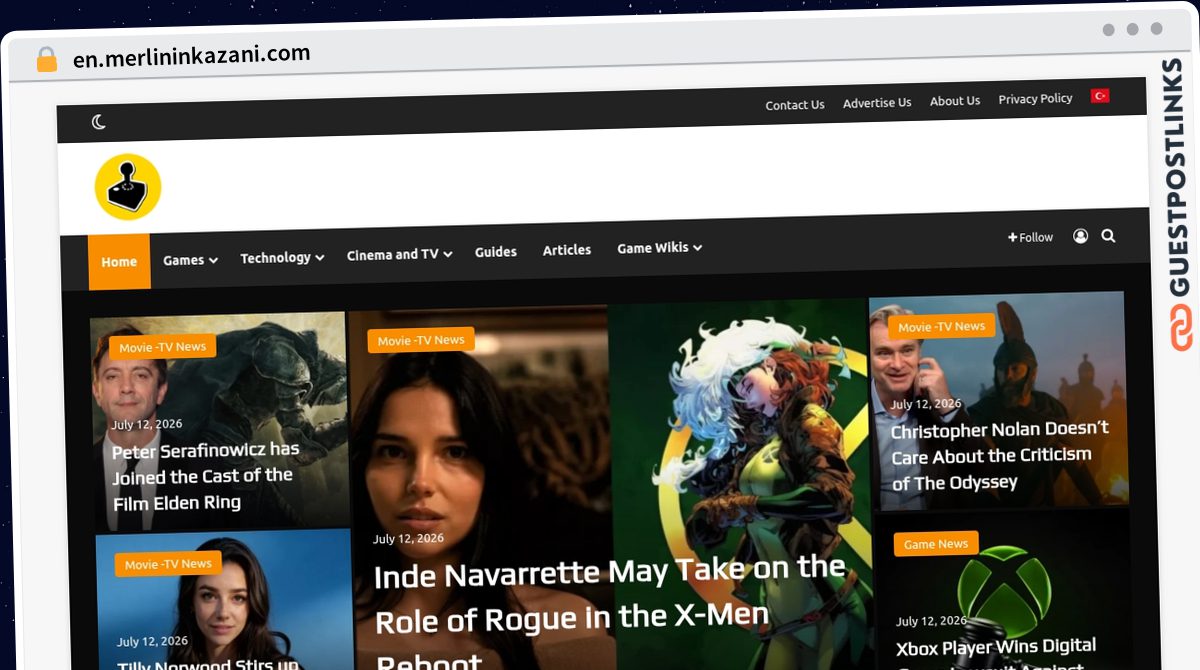Toggle dark mode moon icon

(x=99, y=122)
